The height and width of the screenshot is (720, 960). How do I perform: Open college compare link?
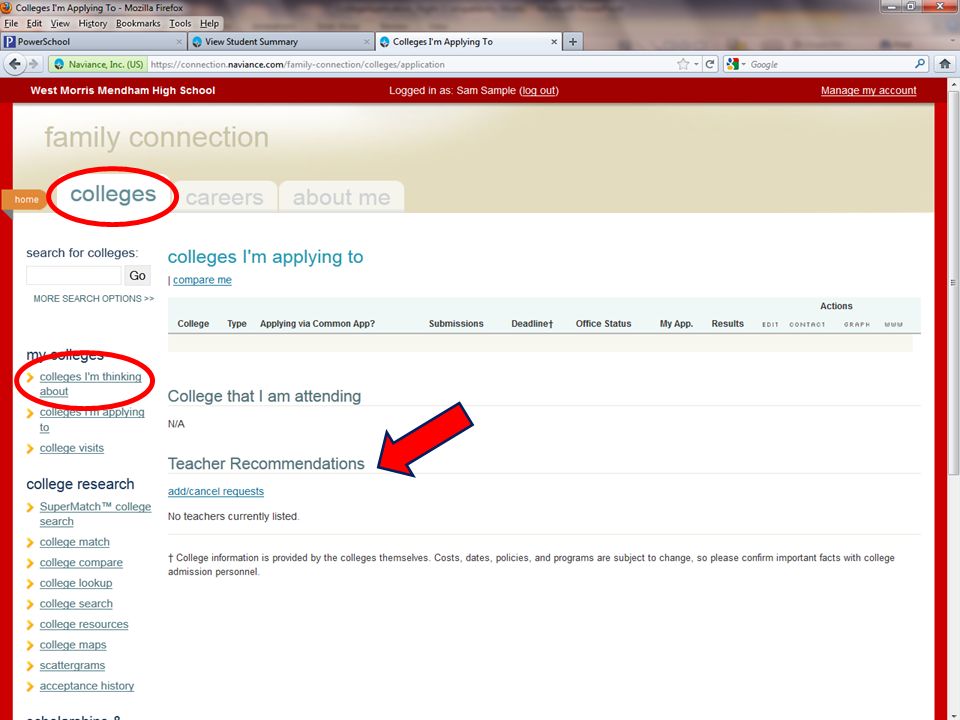point(81,563)
